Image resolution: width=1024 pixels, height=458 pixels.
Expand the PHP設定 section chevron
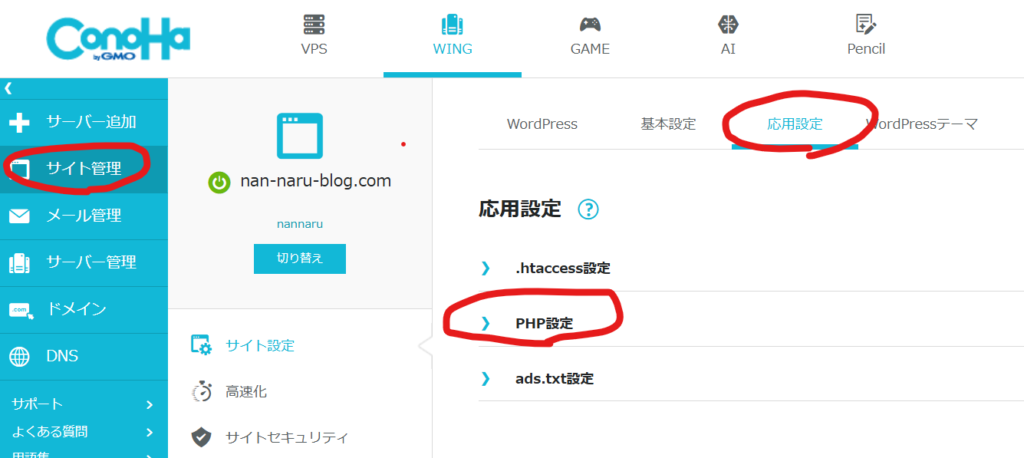pos(485,323)
